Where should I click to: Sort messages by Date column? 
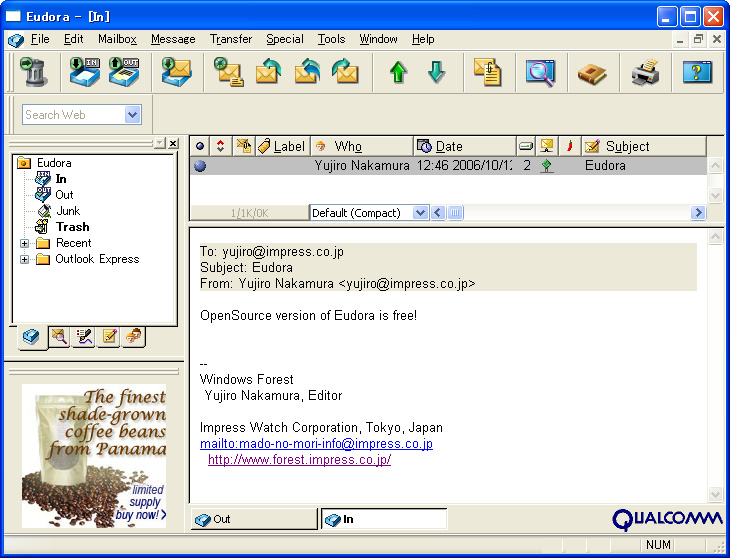[465, 146]
